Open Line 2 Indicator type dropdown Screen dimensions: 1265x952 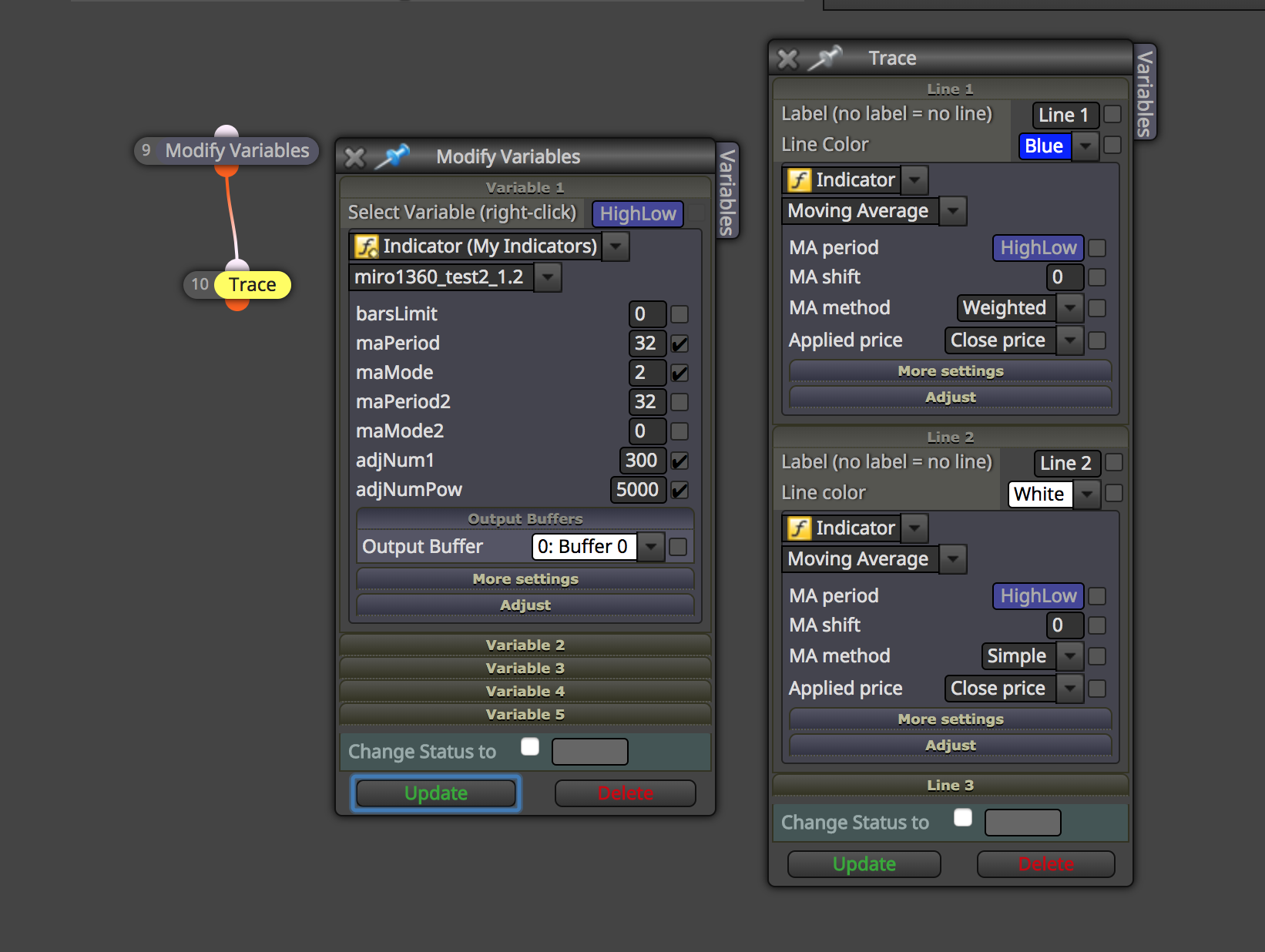click(x=914, y=528)
